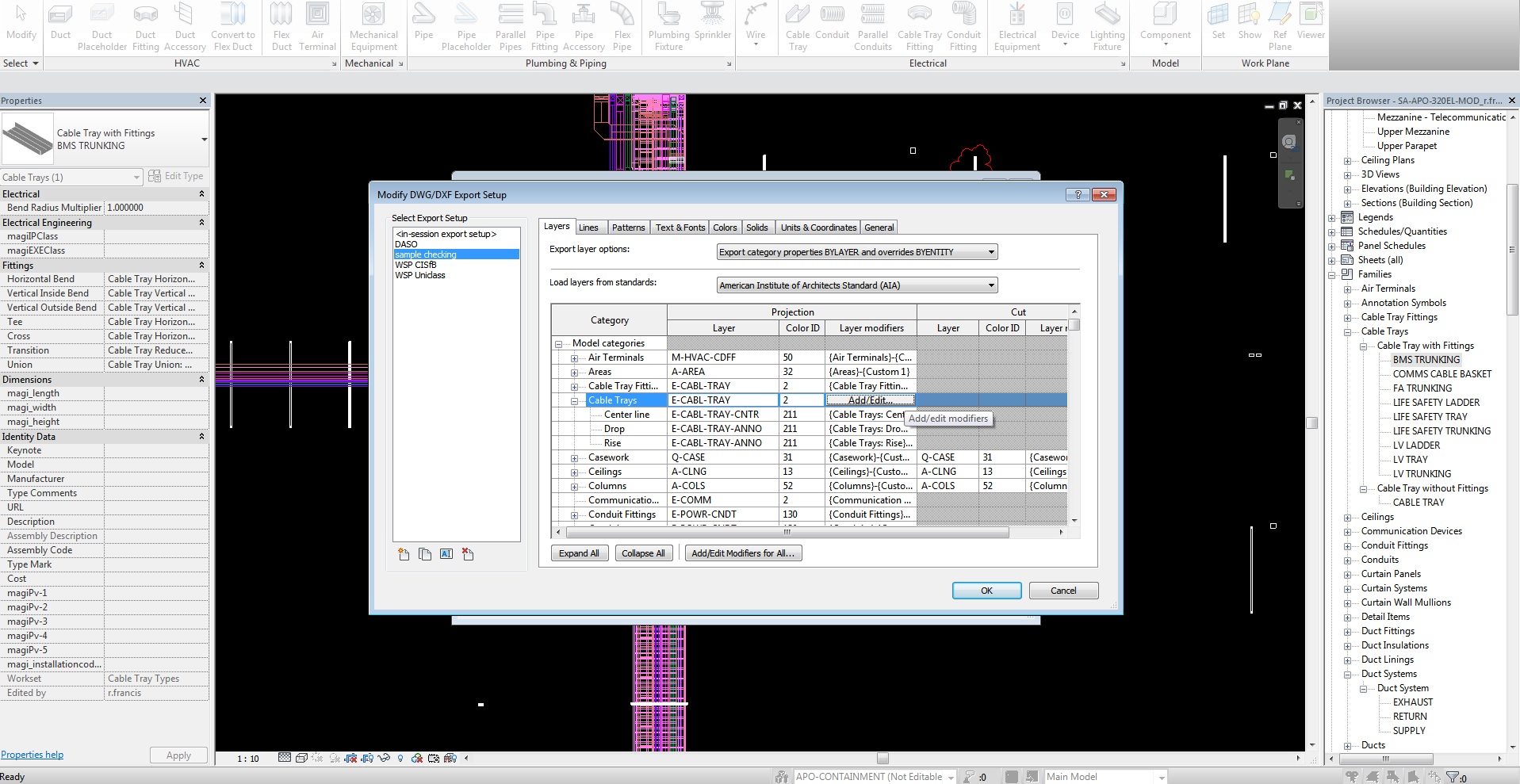This screenshot has height=784, width=1520.
Task: Open the Load layers from standards dropdown
Action: pos(856,285)
